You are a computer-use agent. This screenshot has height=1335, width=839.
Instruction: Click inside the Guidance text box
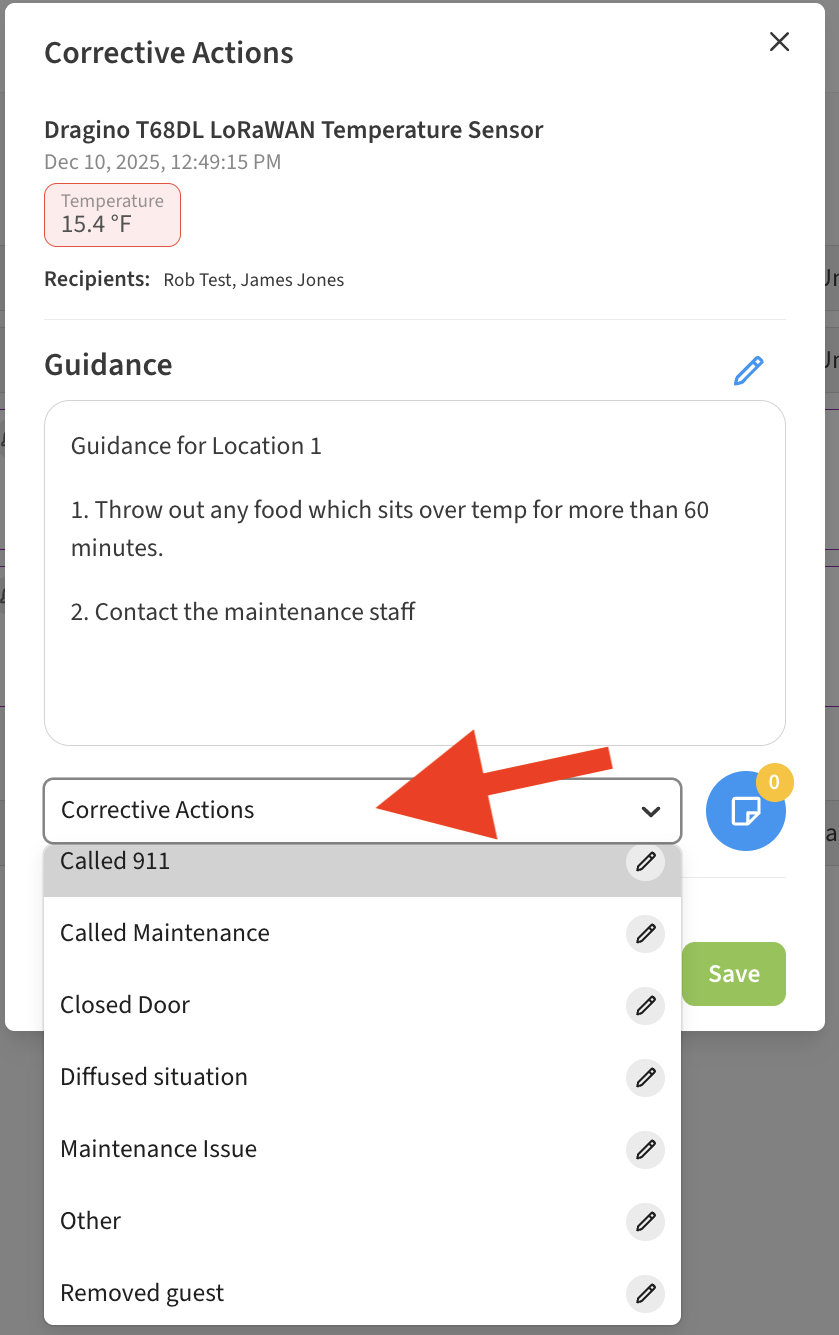click(x=415, y=573)
